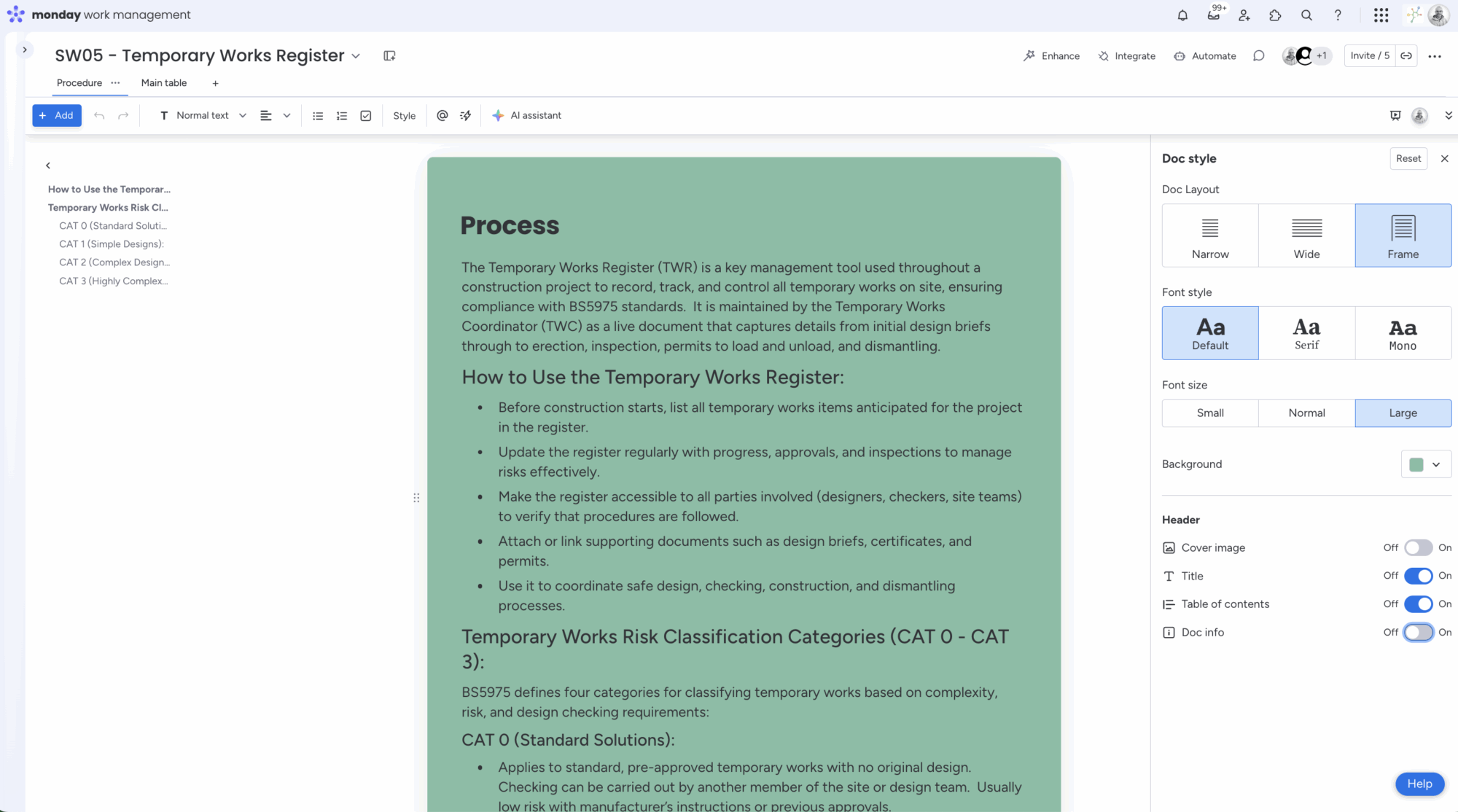Select the Procedure tab
This screenshot has width=1458, height=812.
pos(79,83)
